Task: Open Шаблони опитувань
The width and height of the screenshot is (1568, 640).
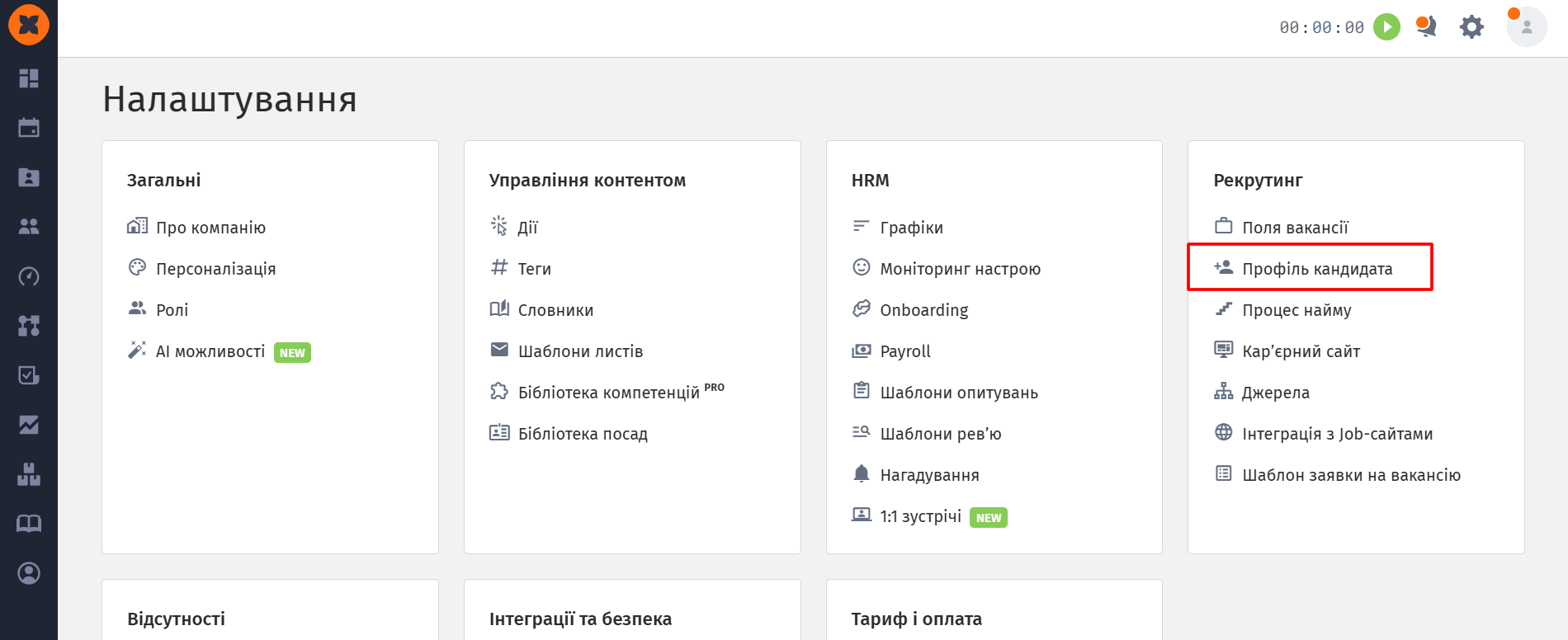Action: click(x=945, y=392)
